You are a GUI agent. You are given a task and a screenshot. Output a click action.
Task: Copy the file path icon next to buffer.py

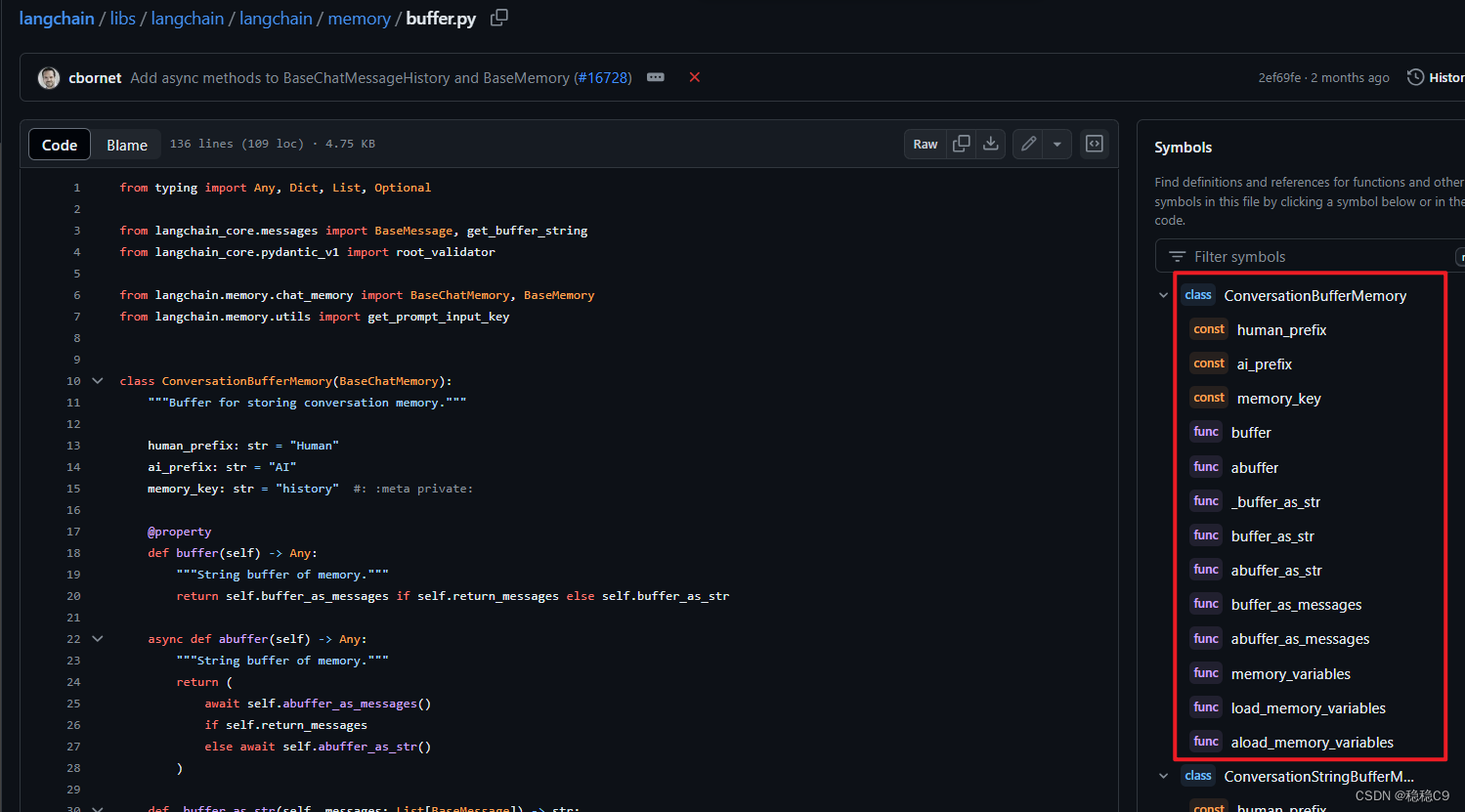(x=498, y=18)
